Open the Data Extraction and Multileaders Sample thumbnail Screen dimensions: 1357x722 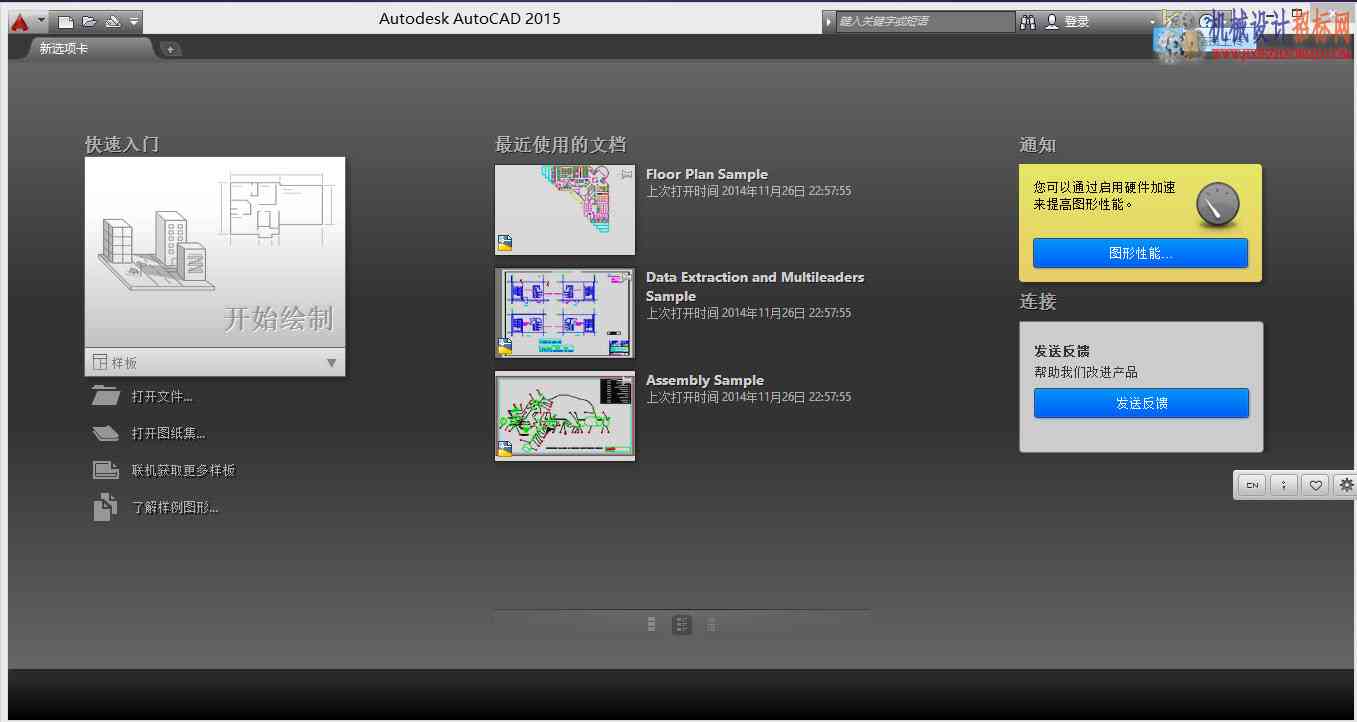[x=565, y=313]
